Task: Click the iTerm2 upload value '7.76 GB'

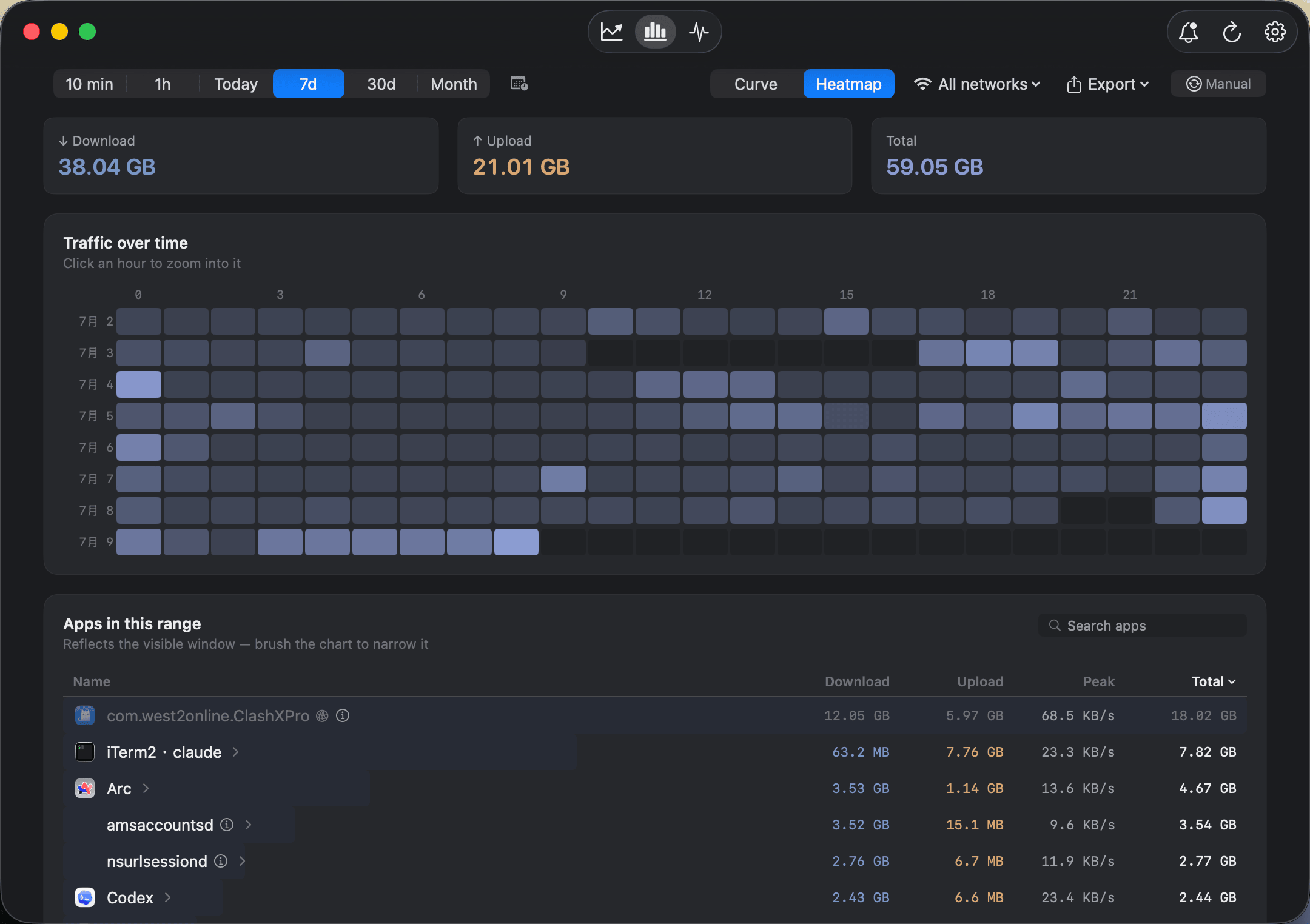Action: (x=975, y=752)
